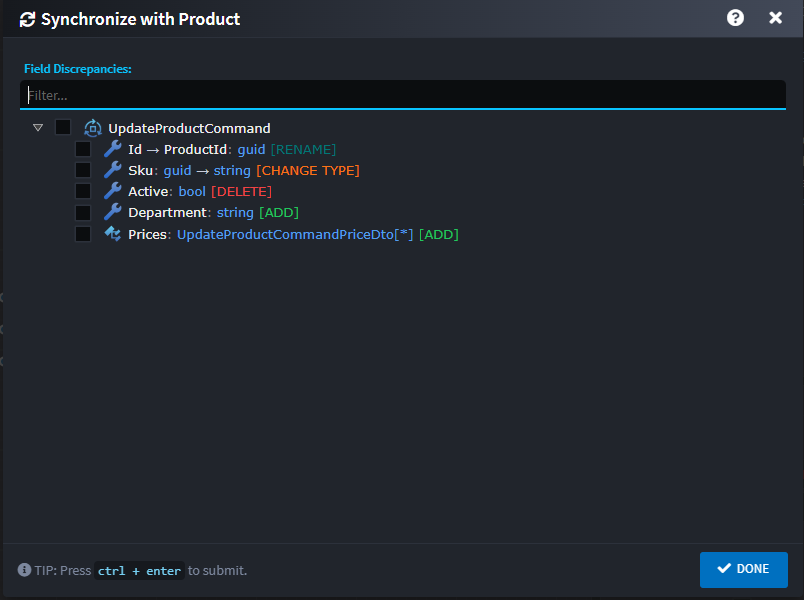Screen dimensions: 804x600
Task: Tick the Id → ProductId rename checkbox
Action: tap(83, 149)
